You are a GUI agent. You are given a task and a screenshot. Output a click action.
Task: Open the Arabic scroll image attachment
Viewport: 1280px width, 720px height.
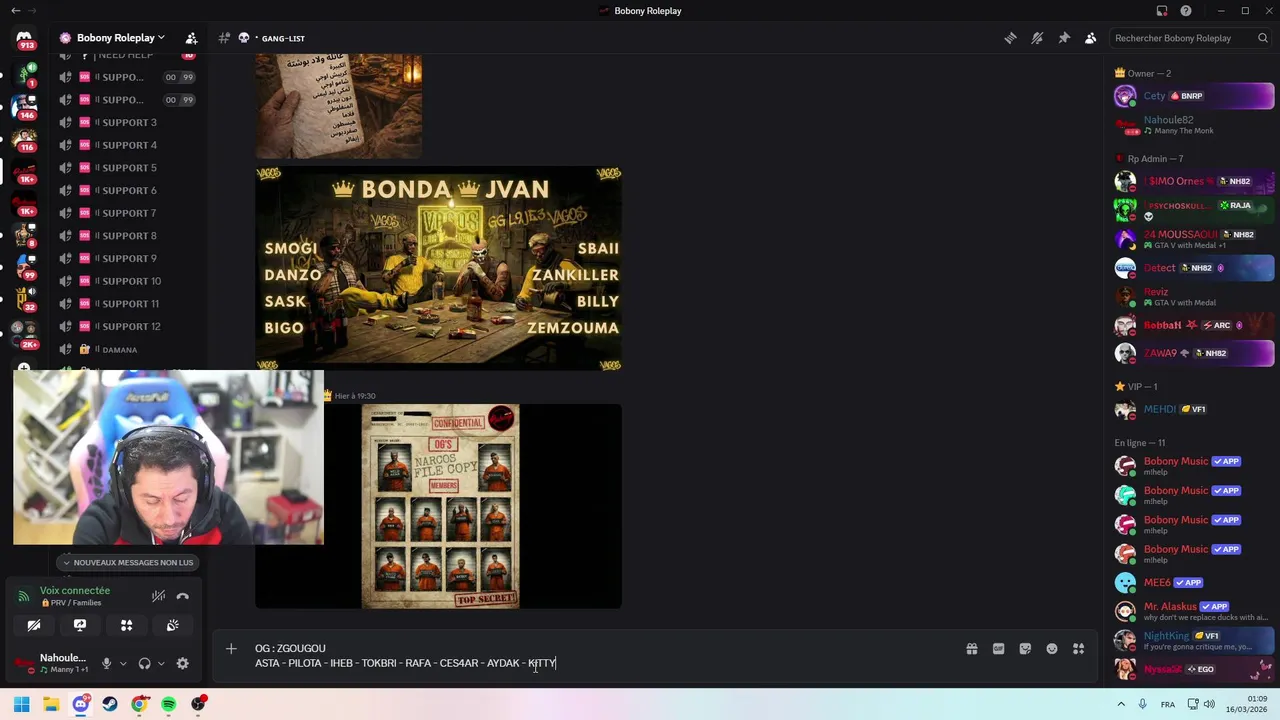click(338, 106)
